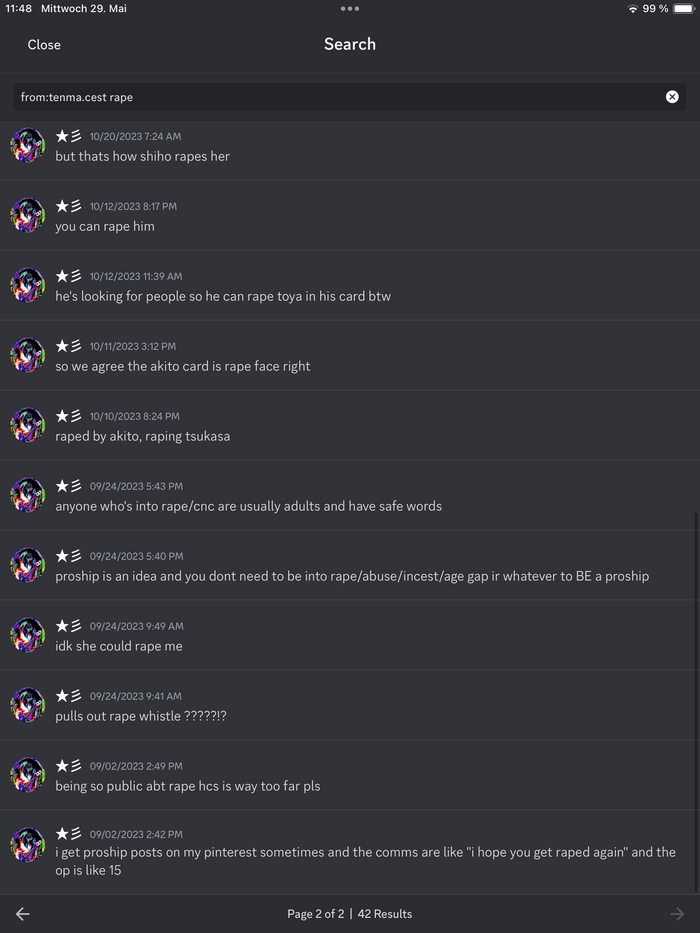Clear the search query with X icon
The image size is (700, 933).
(672, 97)
